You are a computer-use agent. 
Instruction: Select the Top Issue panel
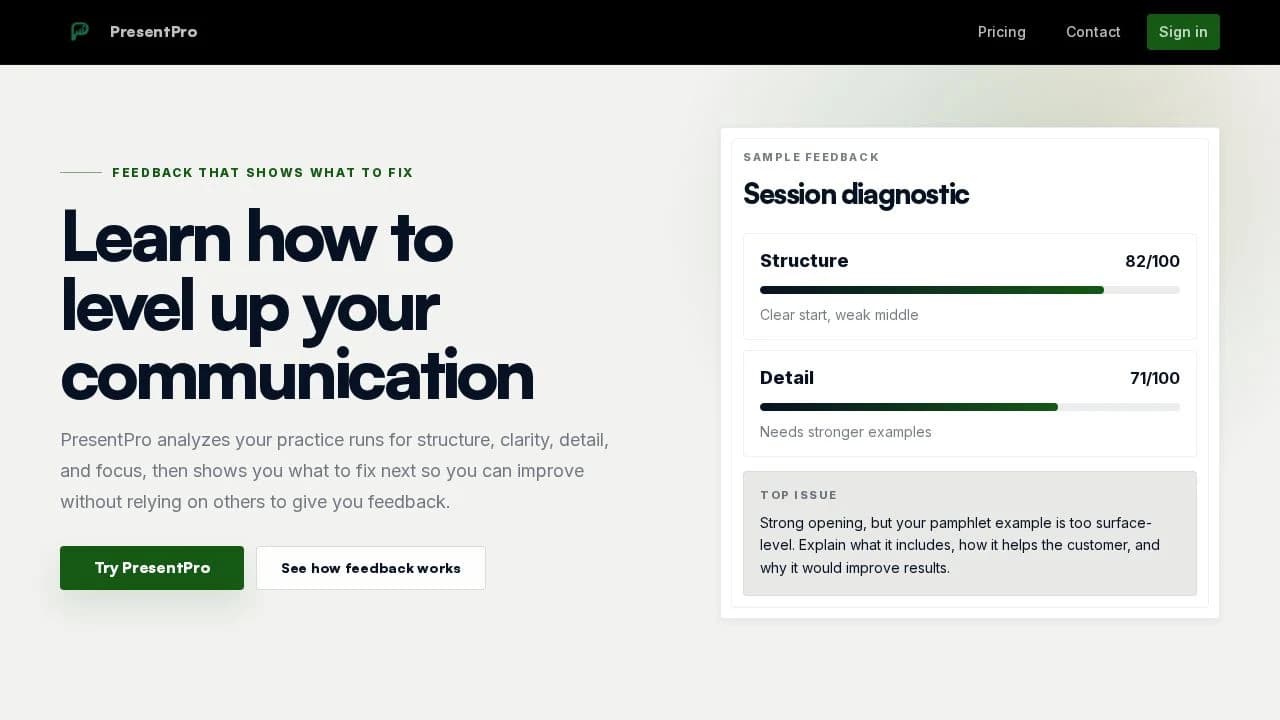[x=970, y=533]
